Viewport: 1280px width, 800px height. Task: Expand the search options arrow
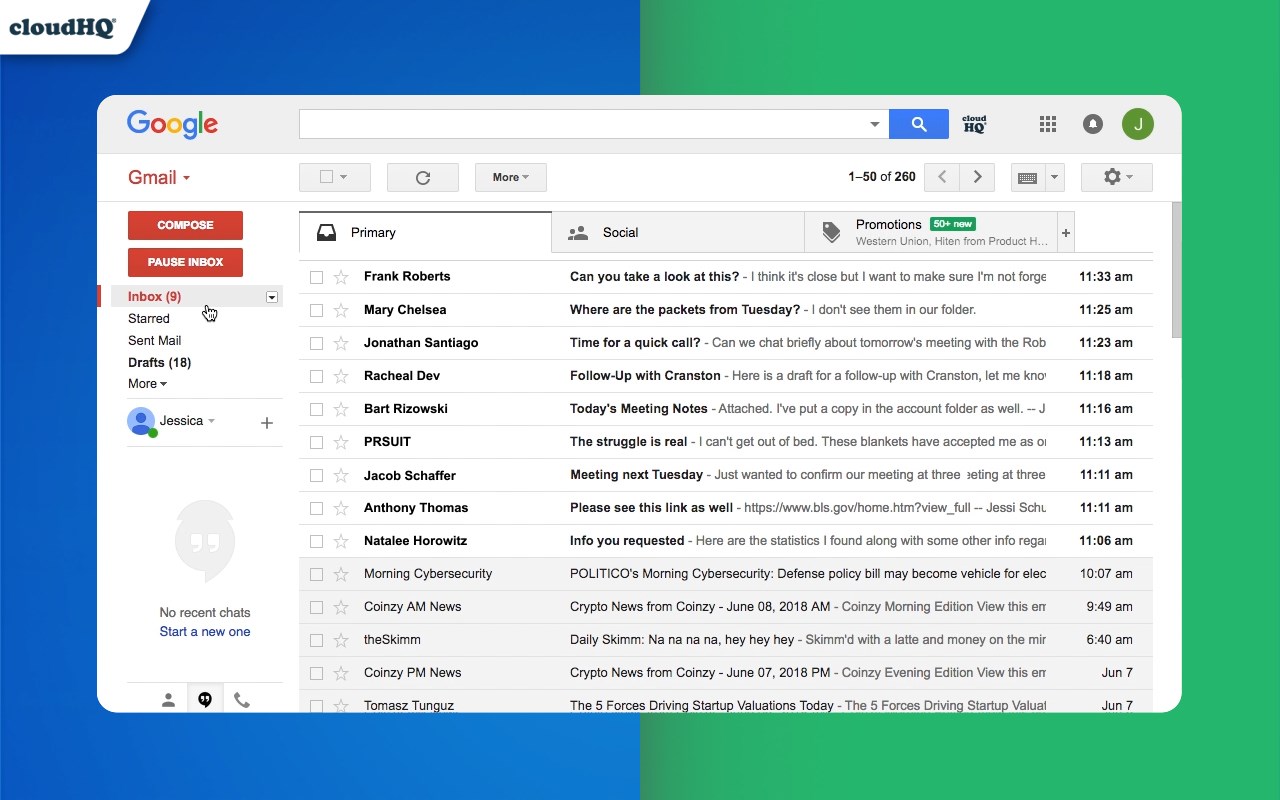[x=875, y=125]
